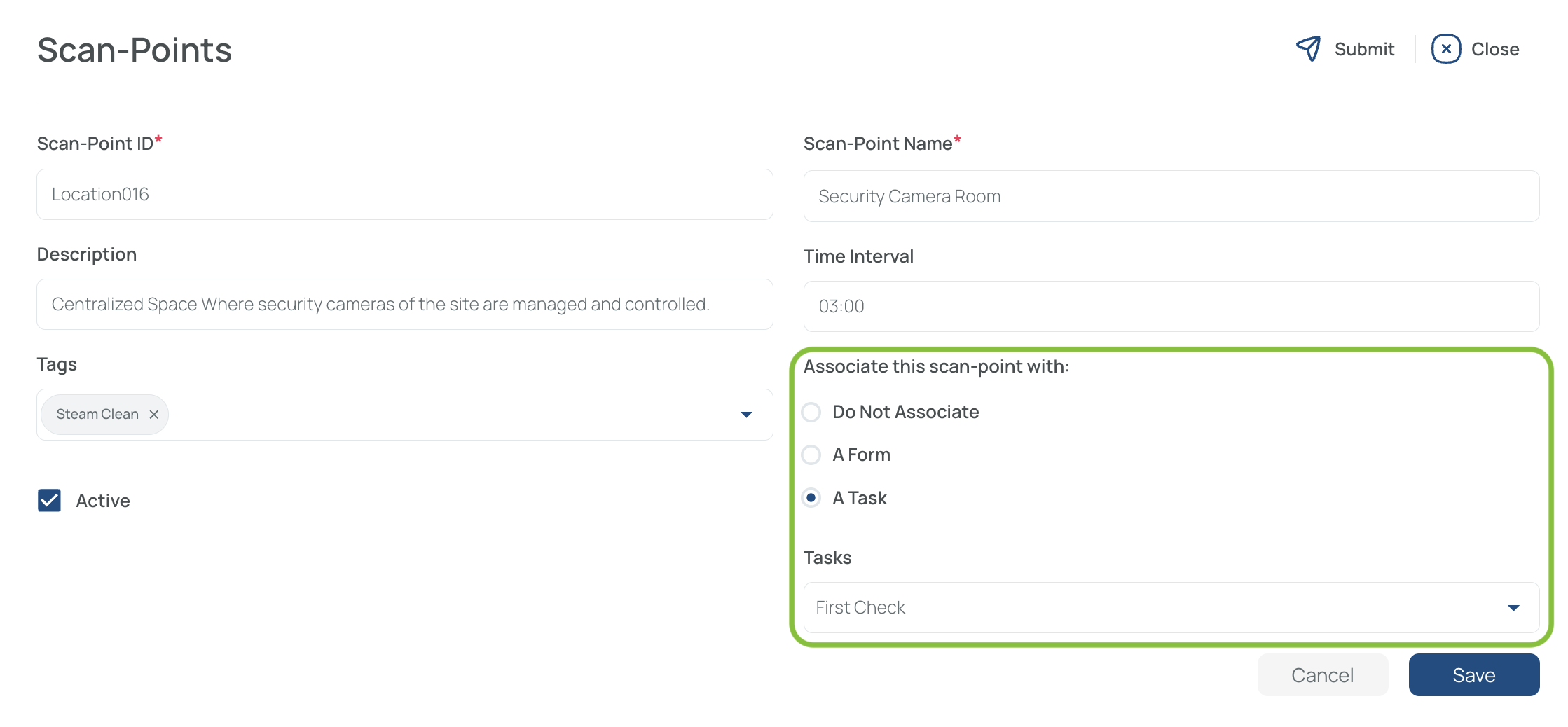Viewport: 1568px width, 727px height.
Task: Click the Tags dropdown arrow
Action: pyautogui.click(x=746, y=415)
